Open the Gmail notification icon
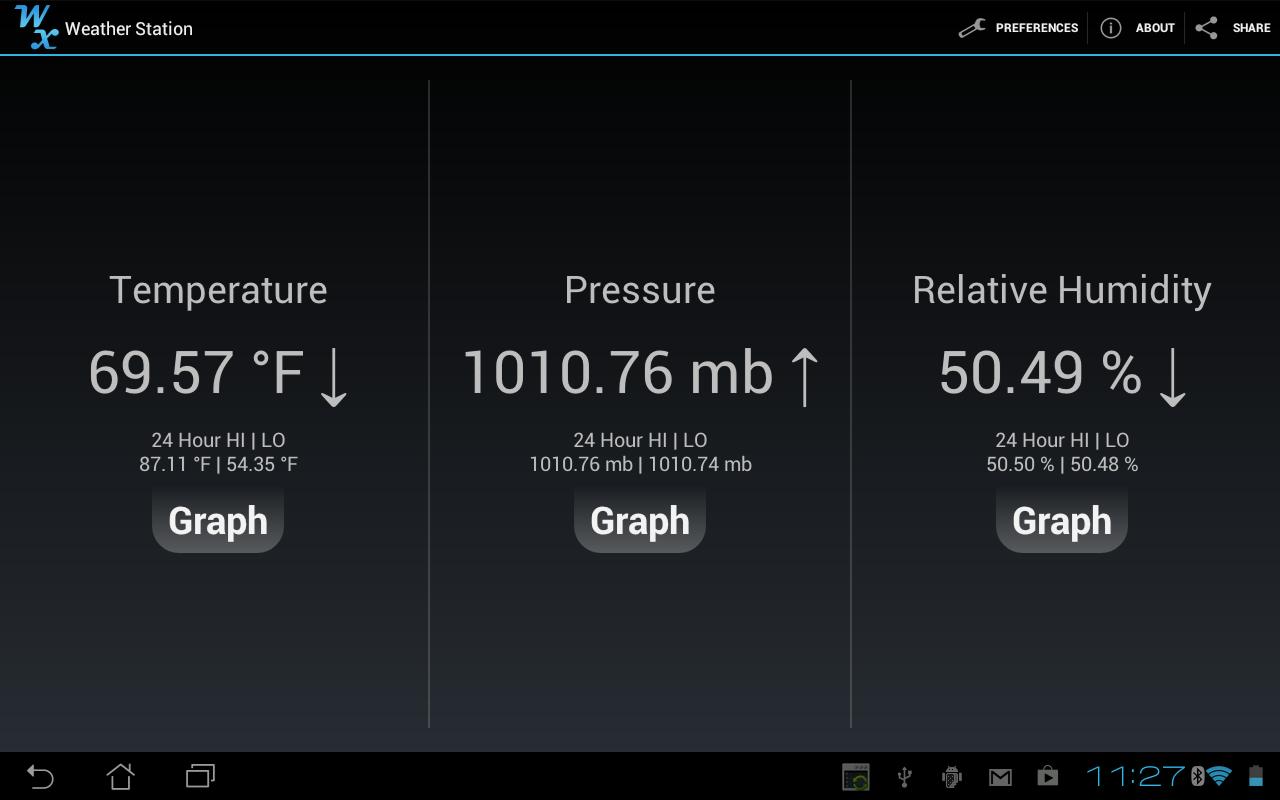Image resolution: width=1280 pixels, height=800 pixels. [1000, 777]
